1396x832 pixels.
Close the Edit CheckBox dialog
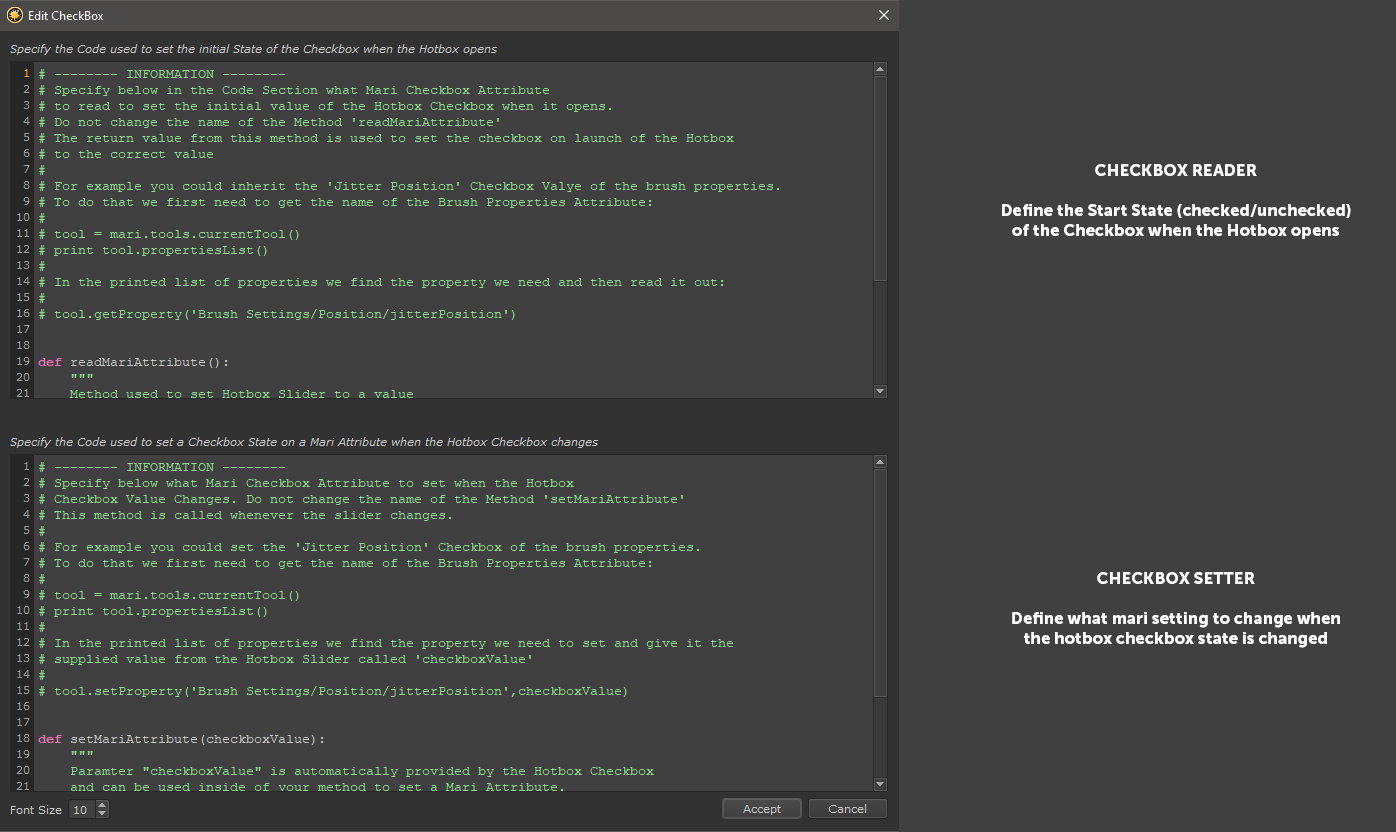883,16
